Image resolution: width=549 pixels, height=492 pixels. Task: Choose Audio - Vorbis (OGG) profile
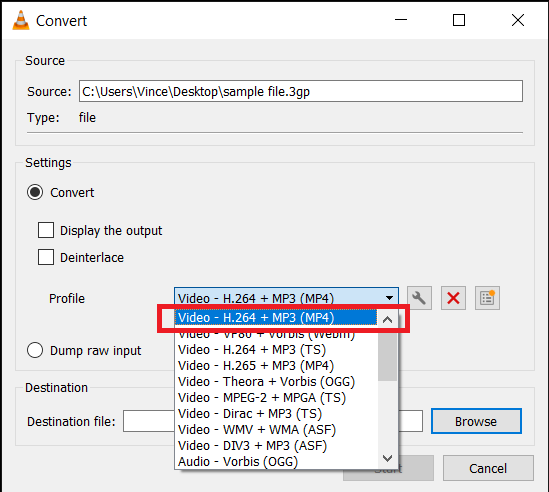276,462
